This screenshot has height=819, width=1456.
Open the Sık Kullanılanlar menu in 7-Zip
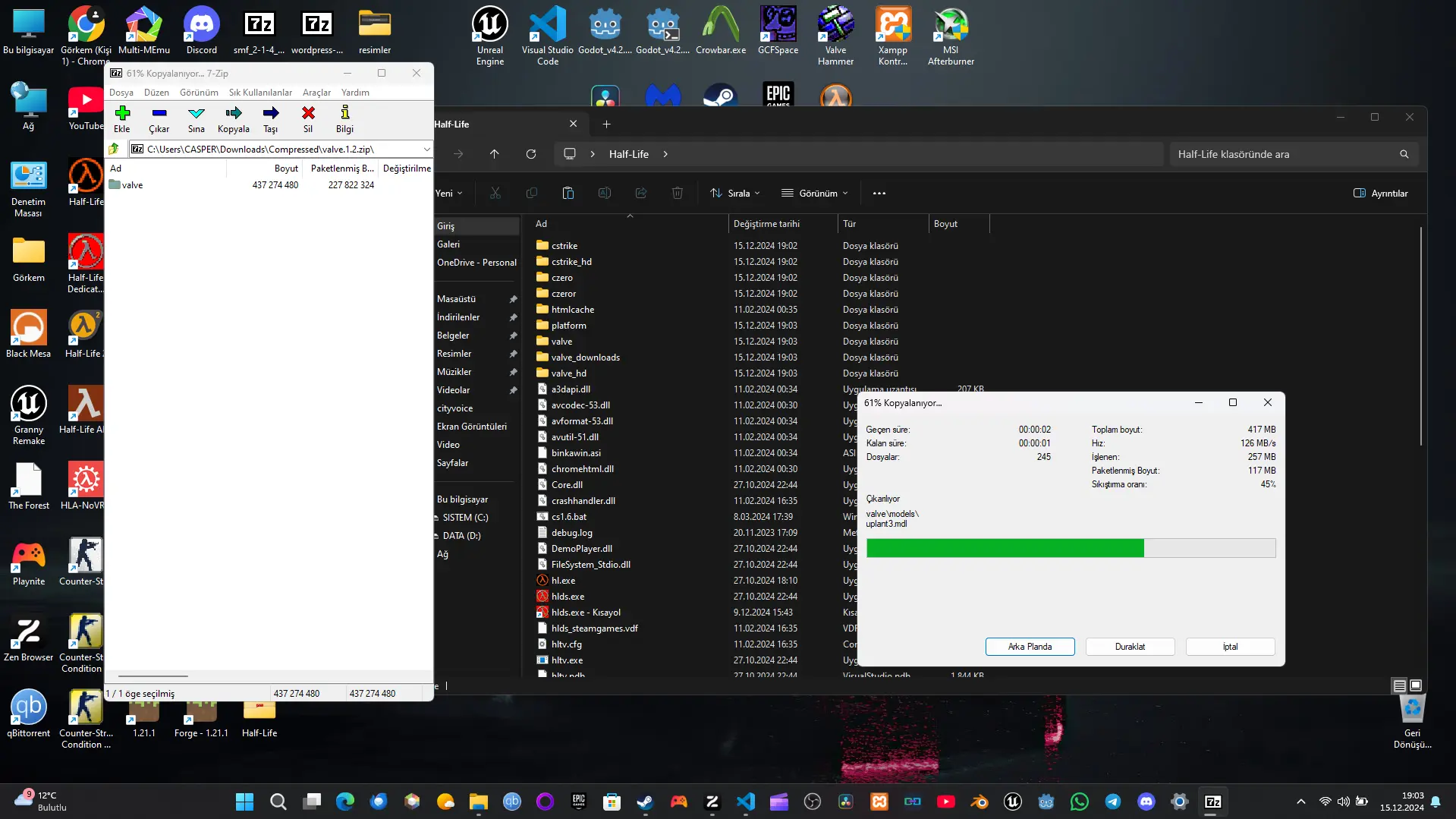tap(260, 93)
